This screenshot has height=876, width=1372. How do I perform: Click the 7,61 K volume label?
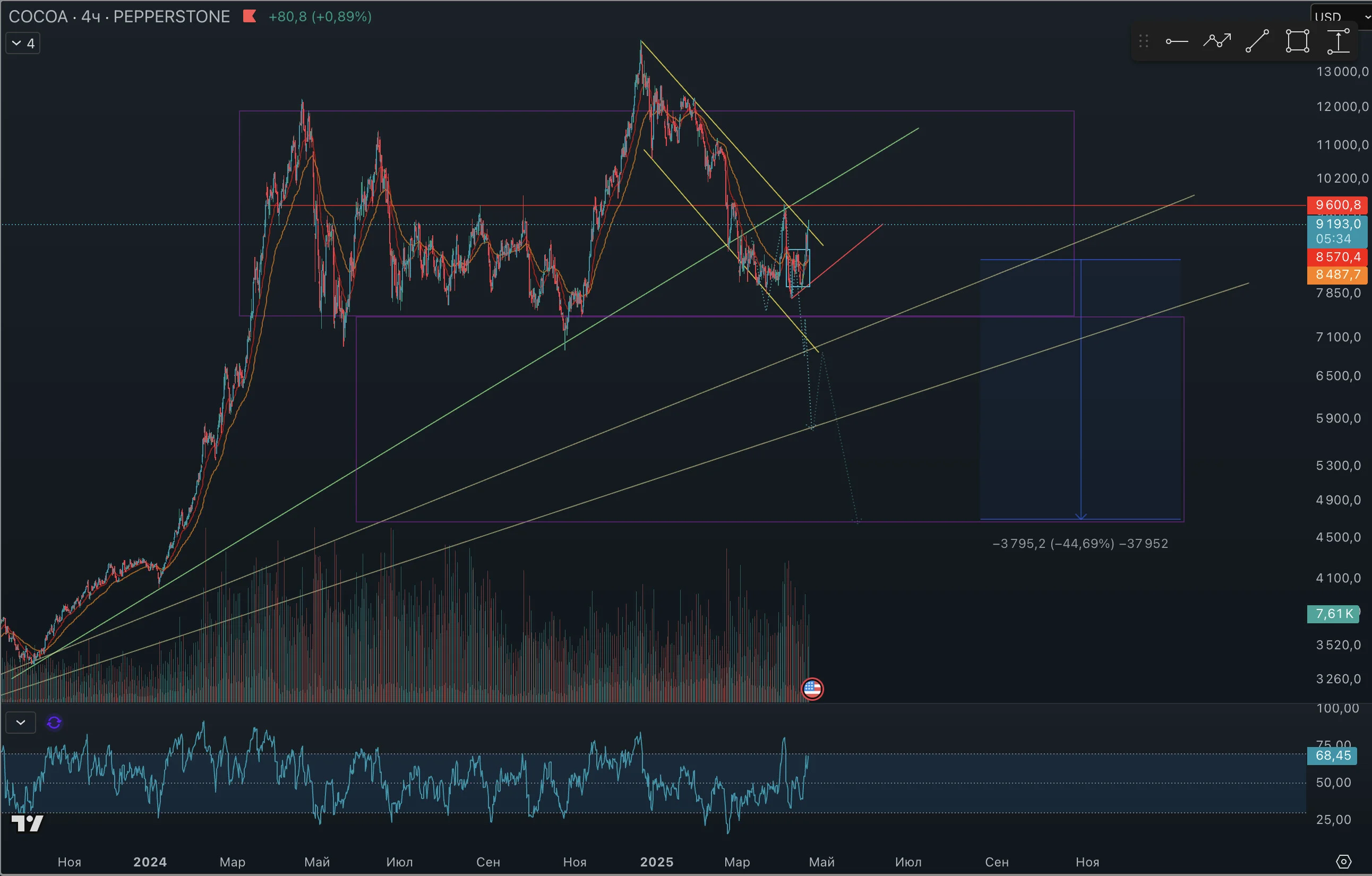tap(1333, 613)
